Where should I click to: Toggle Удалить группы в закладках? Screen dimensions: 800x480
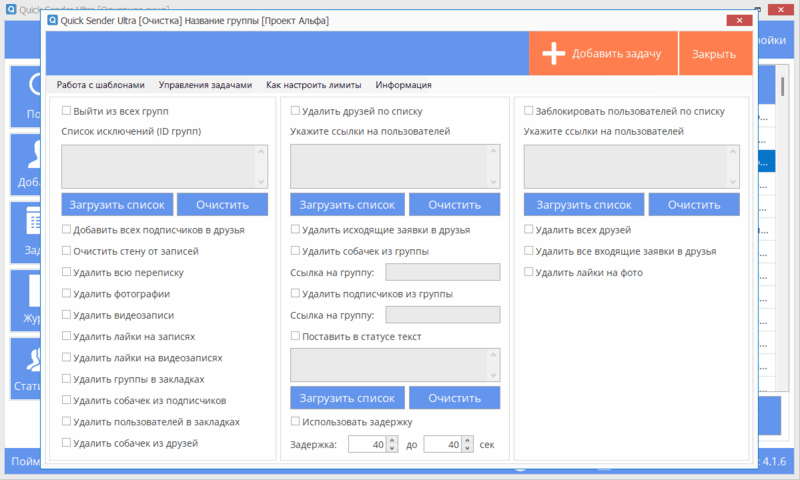pyautogui.click(x=66, y=378)
